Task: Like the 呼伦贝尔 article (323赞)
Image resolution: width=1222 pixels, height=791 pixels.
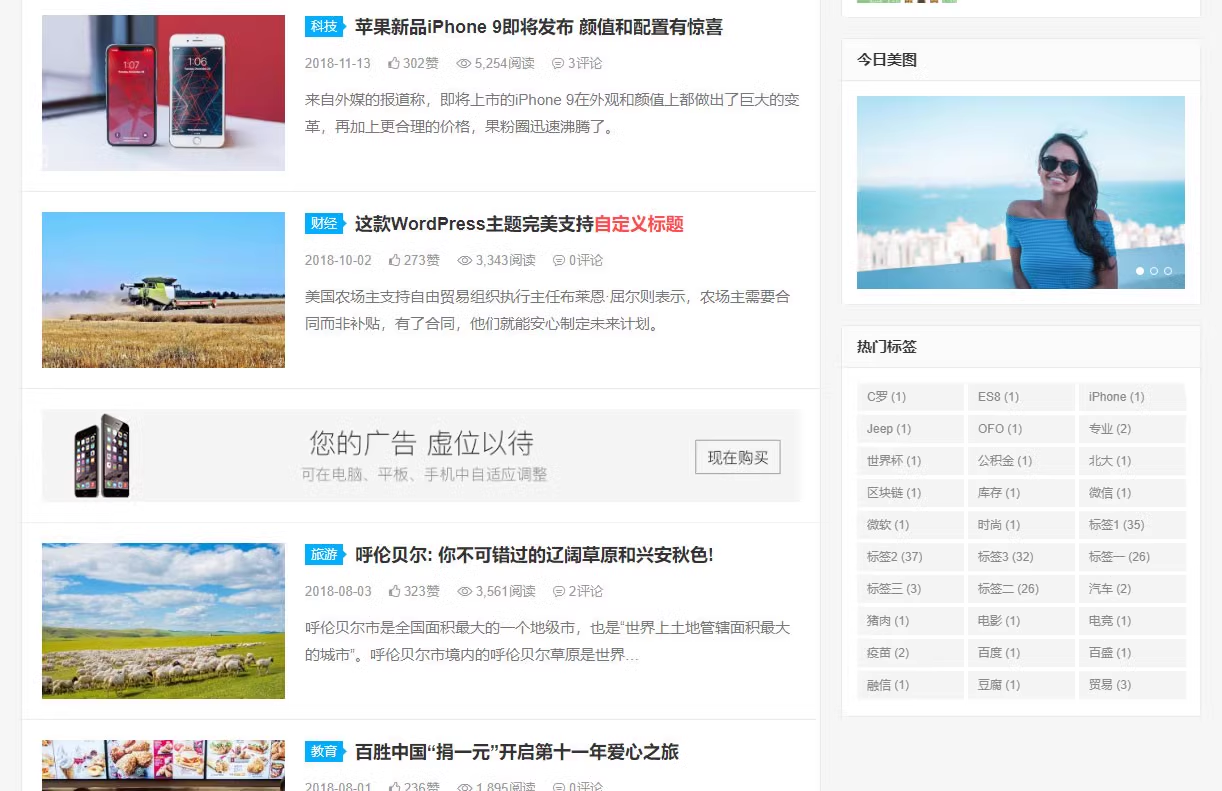Action: (x=414, y=591)
